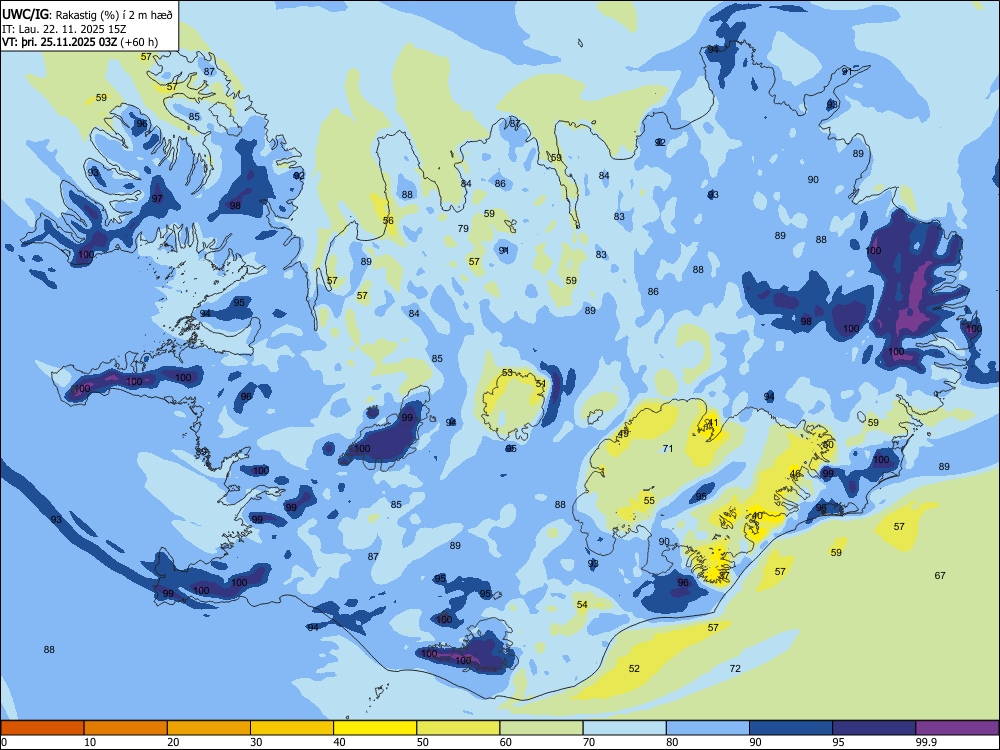Select the '56' value near the northern fjord
1000x750 pixels.
pyautogui.click(x=388, y=221)
